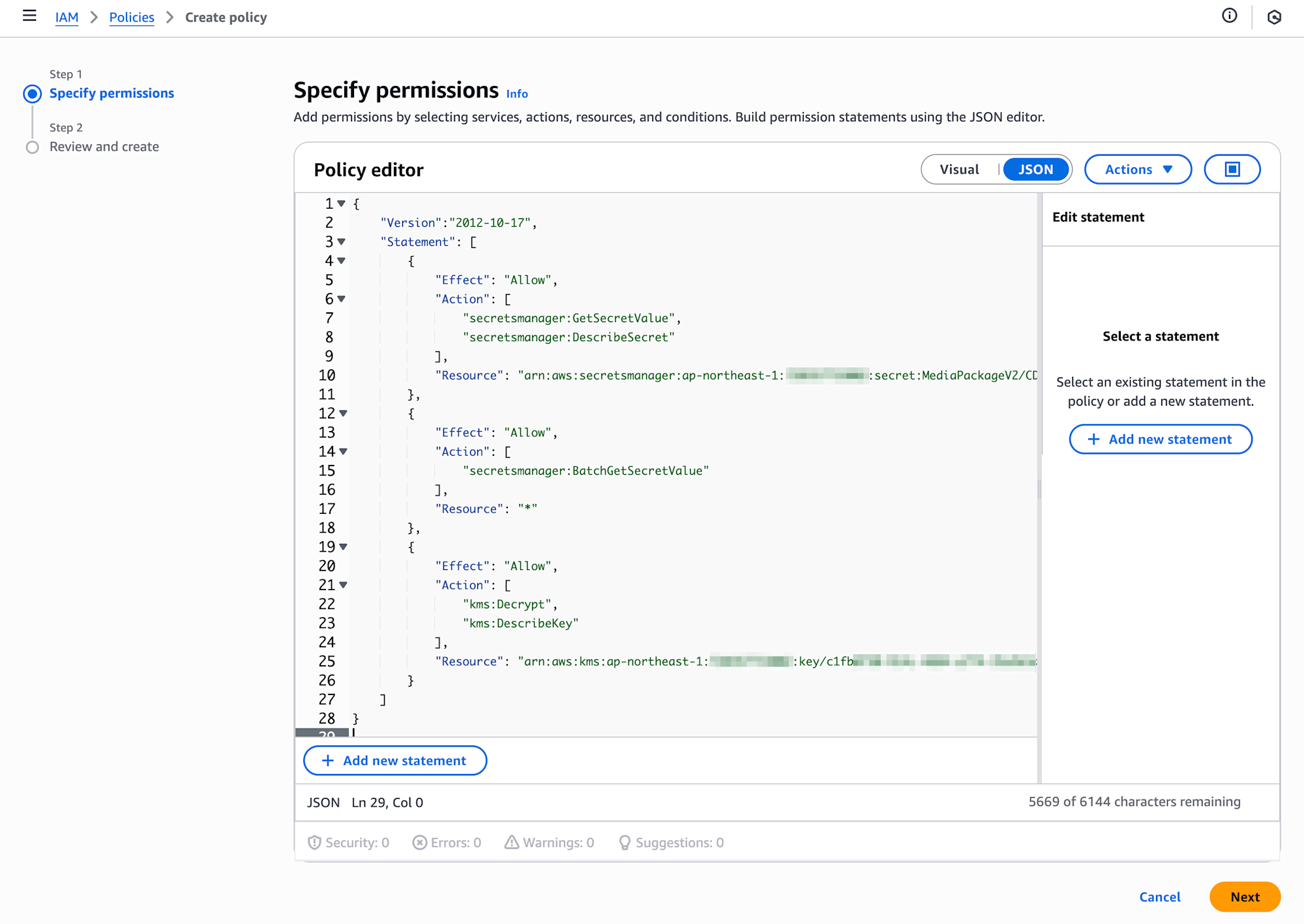Collapse the Action block at line 6

pyautogui.click(x=341, y=299)
